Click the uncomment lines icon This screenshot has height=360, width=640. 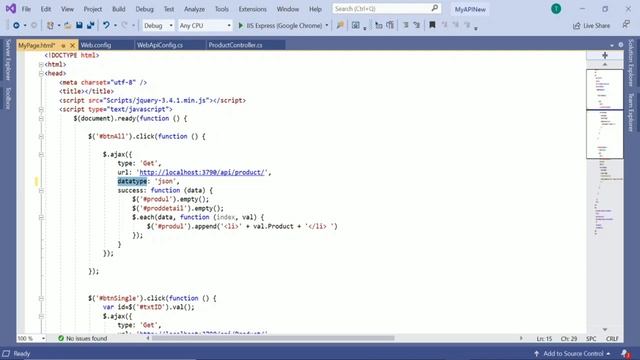click(417, 25)
